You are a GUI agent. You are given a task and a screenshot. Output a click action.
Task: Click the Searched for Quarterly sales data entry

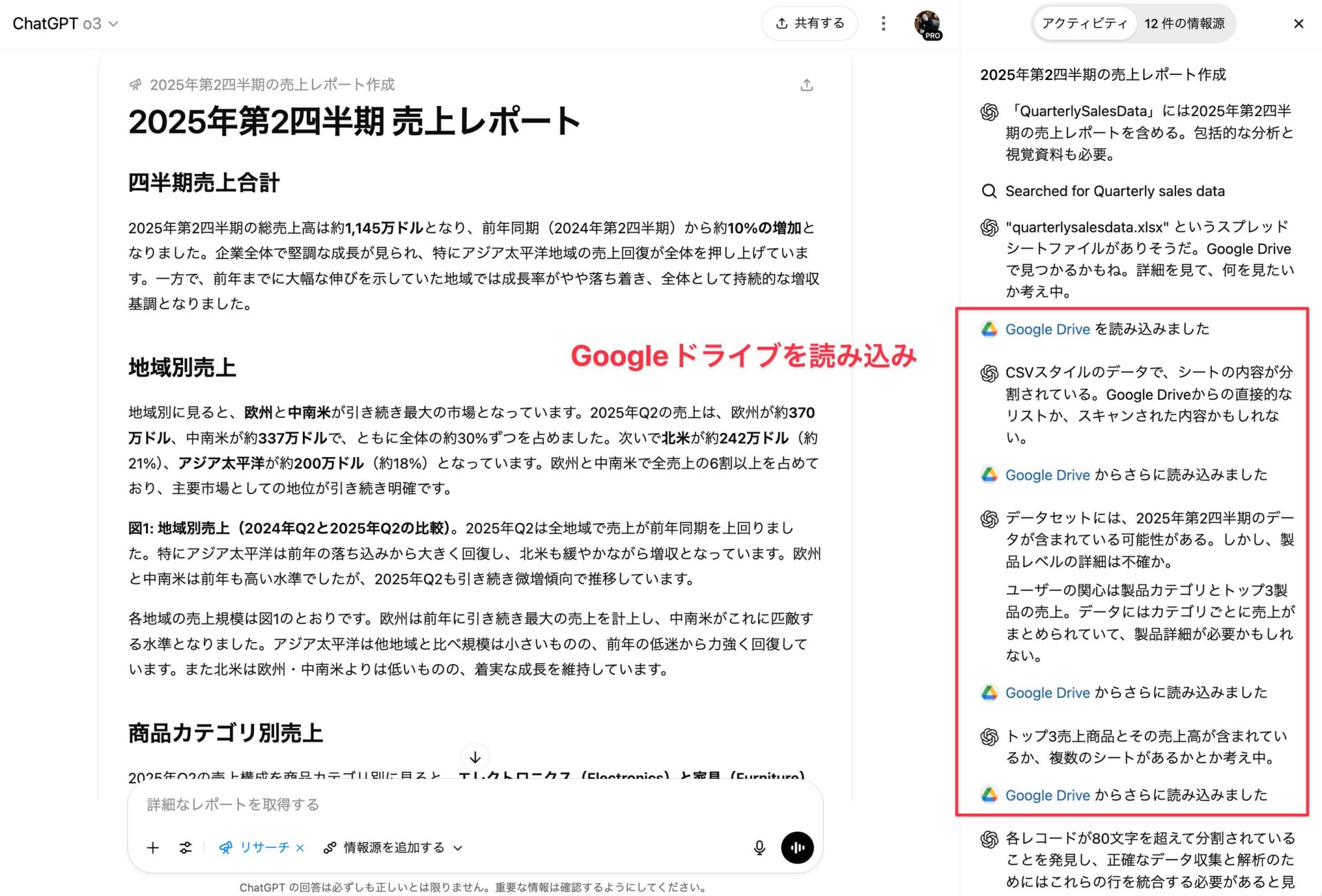(1115, 191)
